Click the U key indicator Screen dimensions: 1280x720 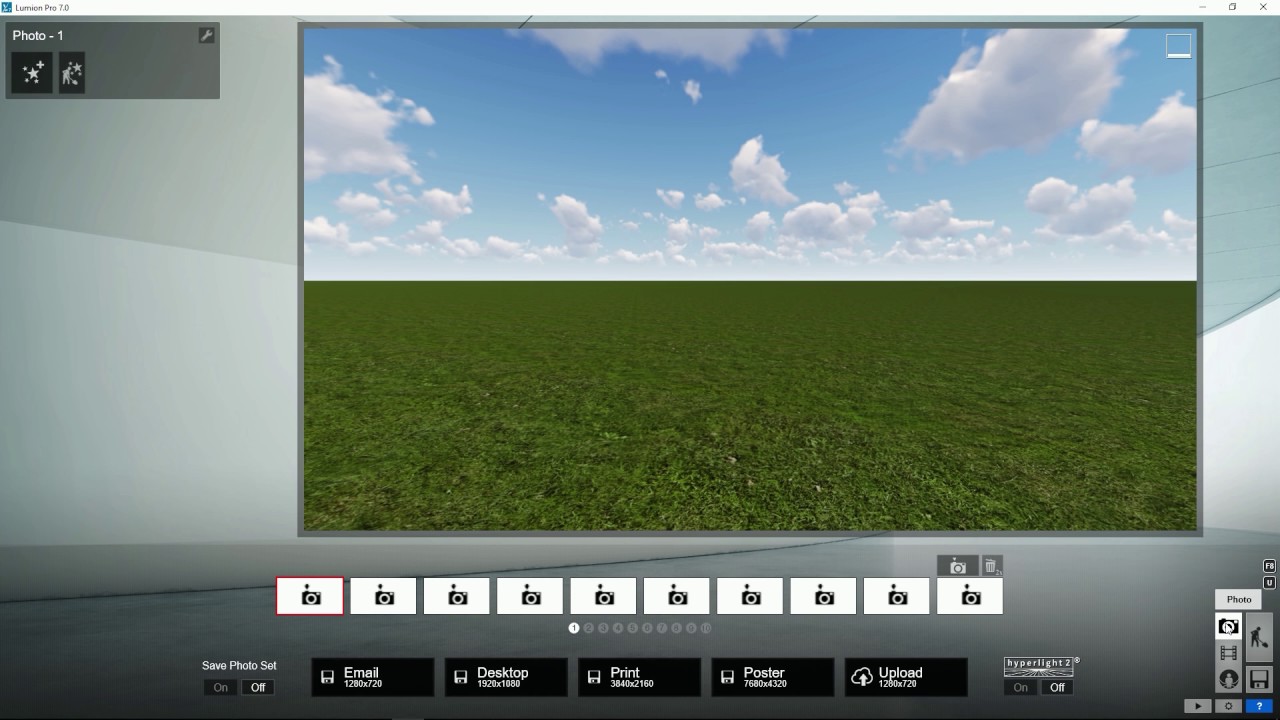pos(1270,582)
